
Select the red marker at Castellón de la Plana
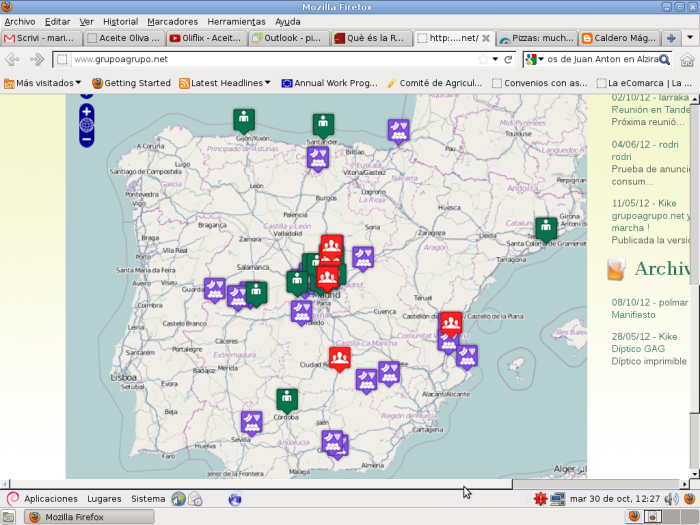pyautogui.click(x=451, y=324)
